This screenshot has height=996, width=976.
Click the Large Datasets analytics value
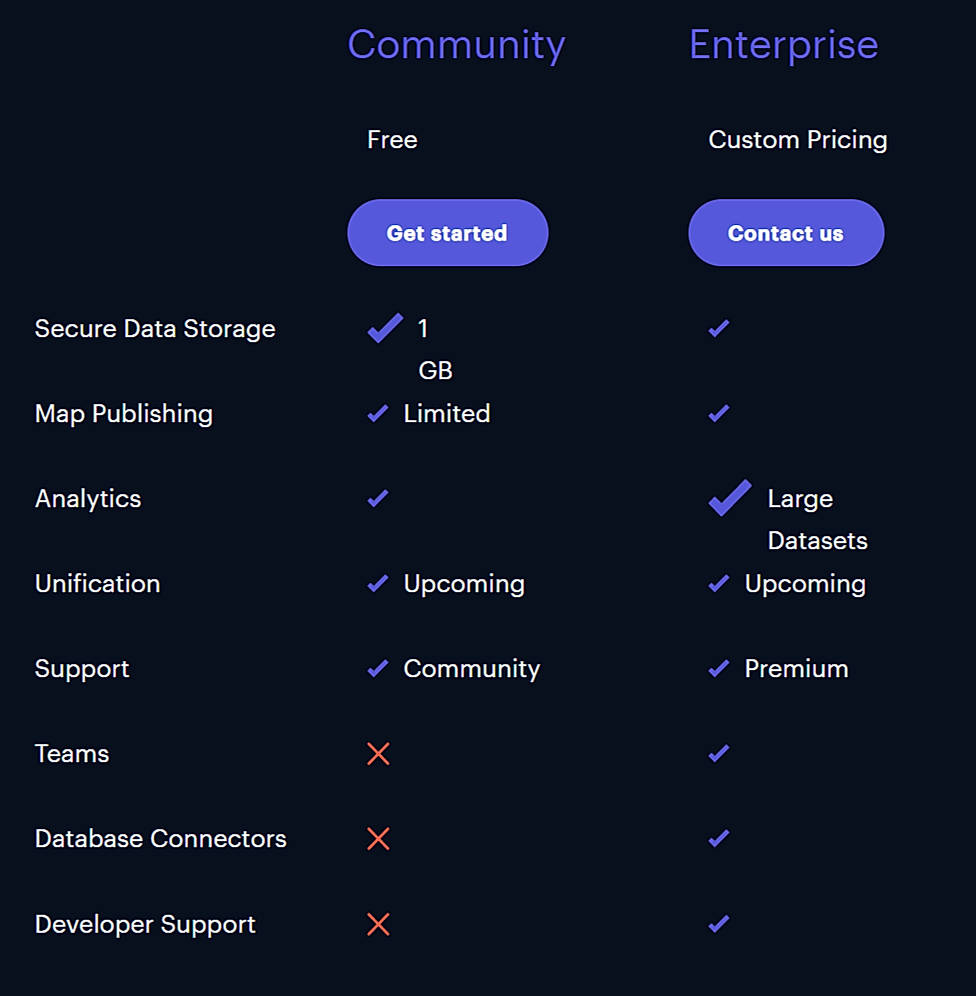818,520
